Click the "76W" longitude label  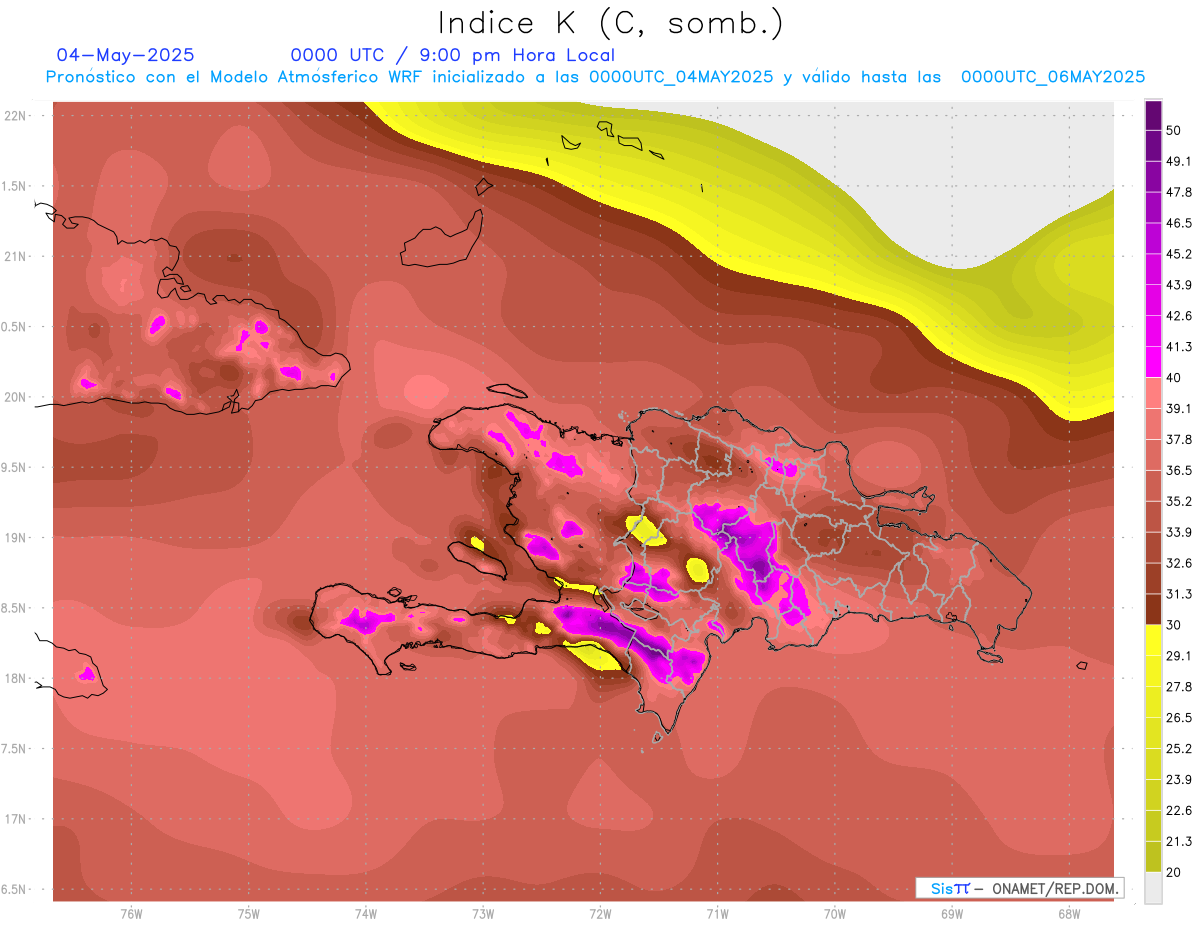131,914
